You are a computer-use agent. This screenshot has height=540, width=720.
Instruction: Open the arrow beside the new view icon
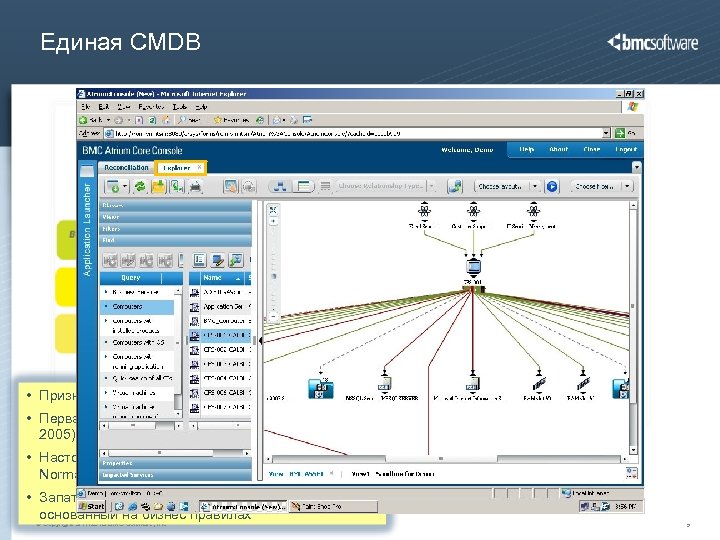click(125, 186)
